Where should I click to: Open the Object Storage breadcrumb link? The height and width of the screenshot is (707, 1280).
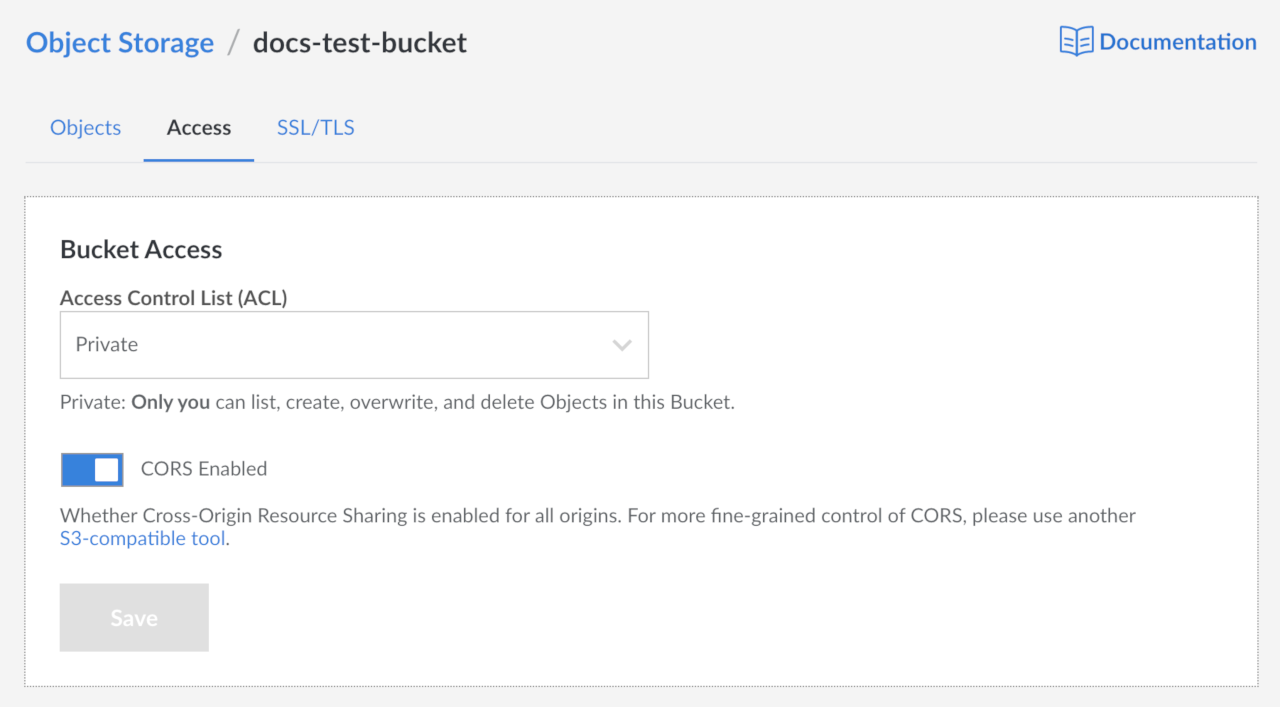coord(119,42)
